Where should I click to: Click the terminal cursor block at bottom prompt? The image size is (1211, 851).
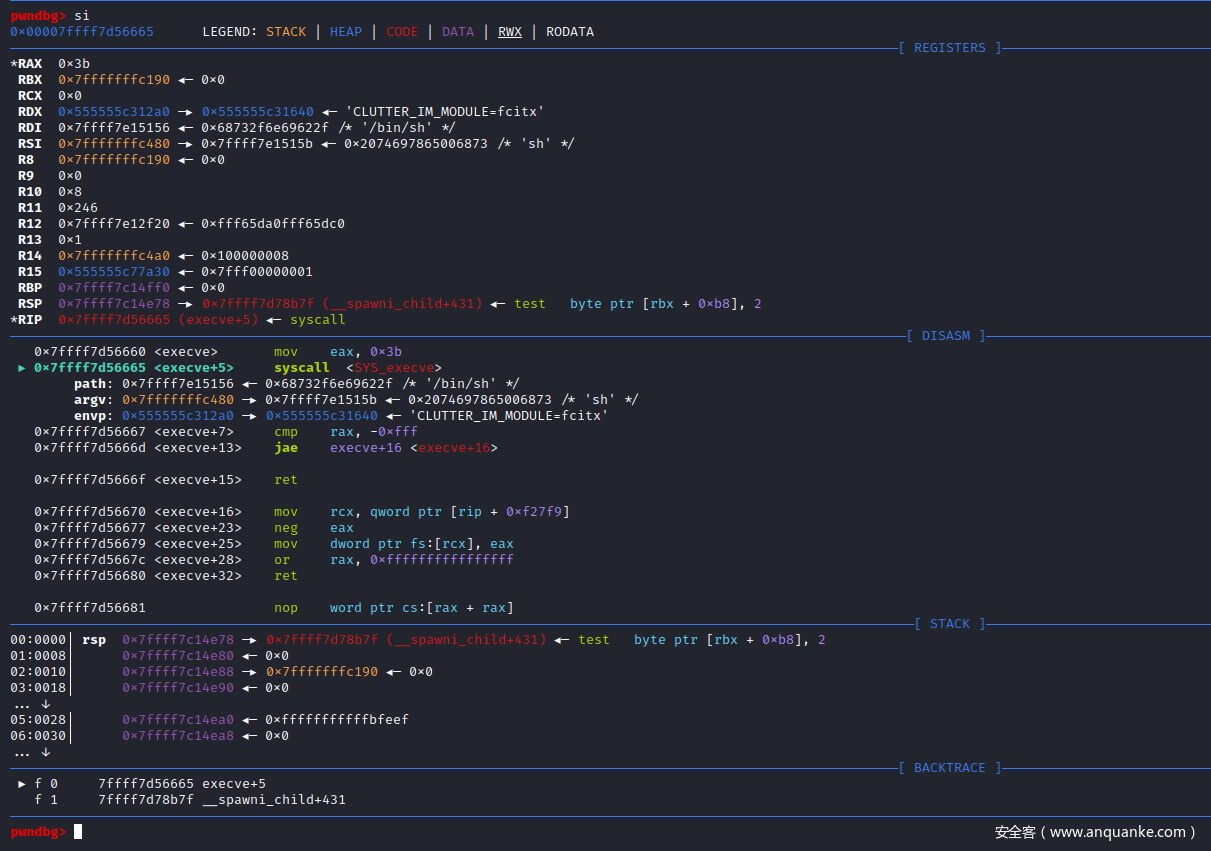tap(78, 832)
